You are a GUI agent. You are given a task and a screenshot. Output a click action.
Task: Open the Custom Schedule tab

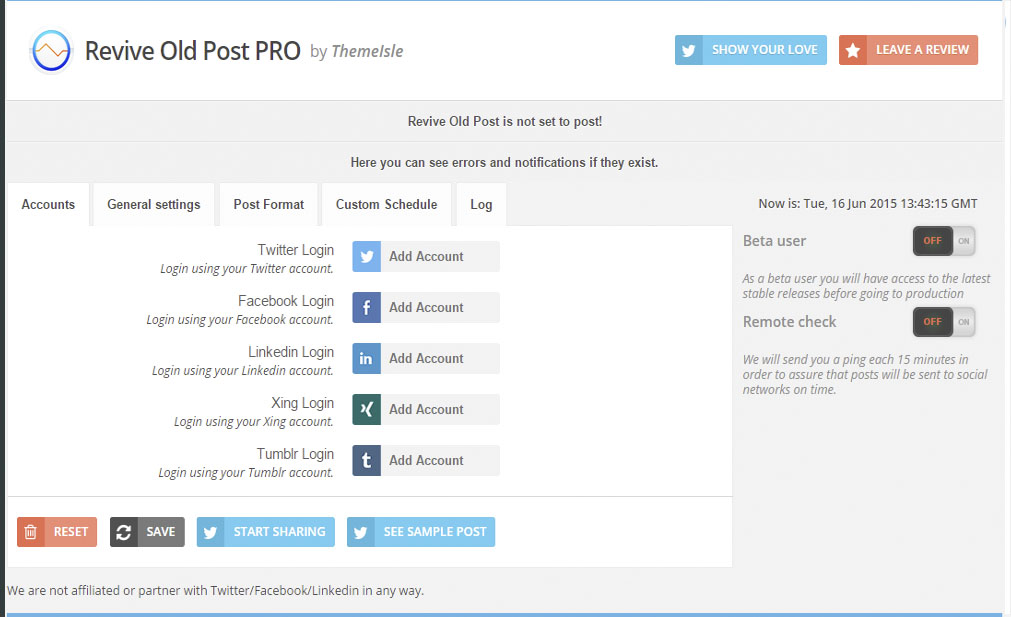(386, 204)
